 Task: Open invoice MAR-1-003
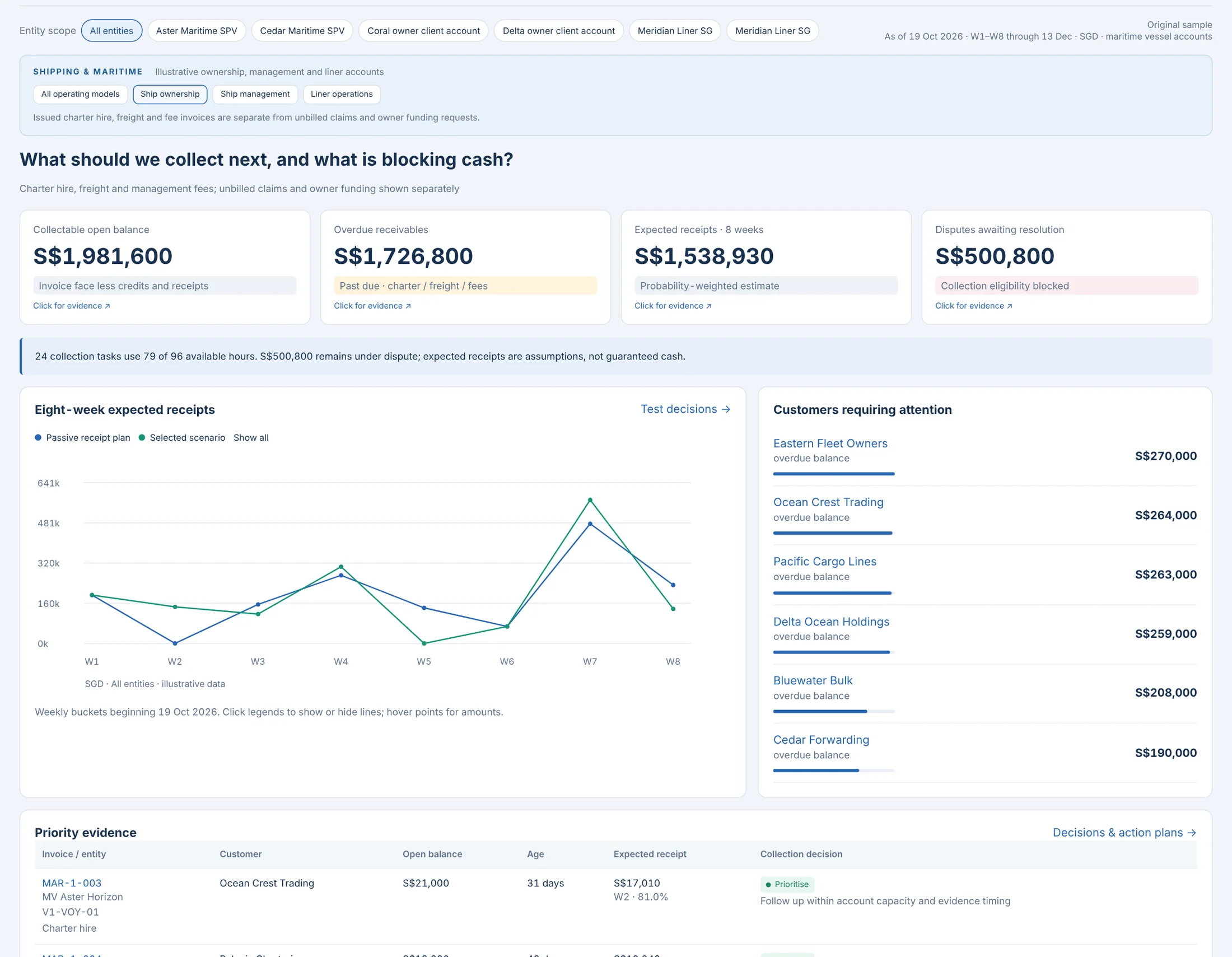click(x=72, y=883)
